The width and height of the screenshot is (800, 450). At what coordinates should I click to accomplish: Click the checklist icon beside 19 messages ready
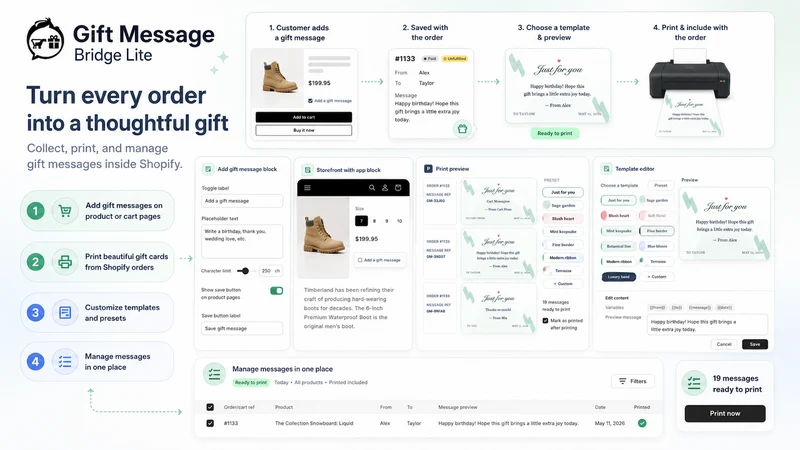(x=694, y=383)
